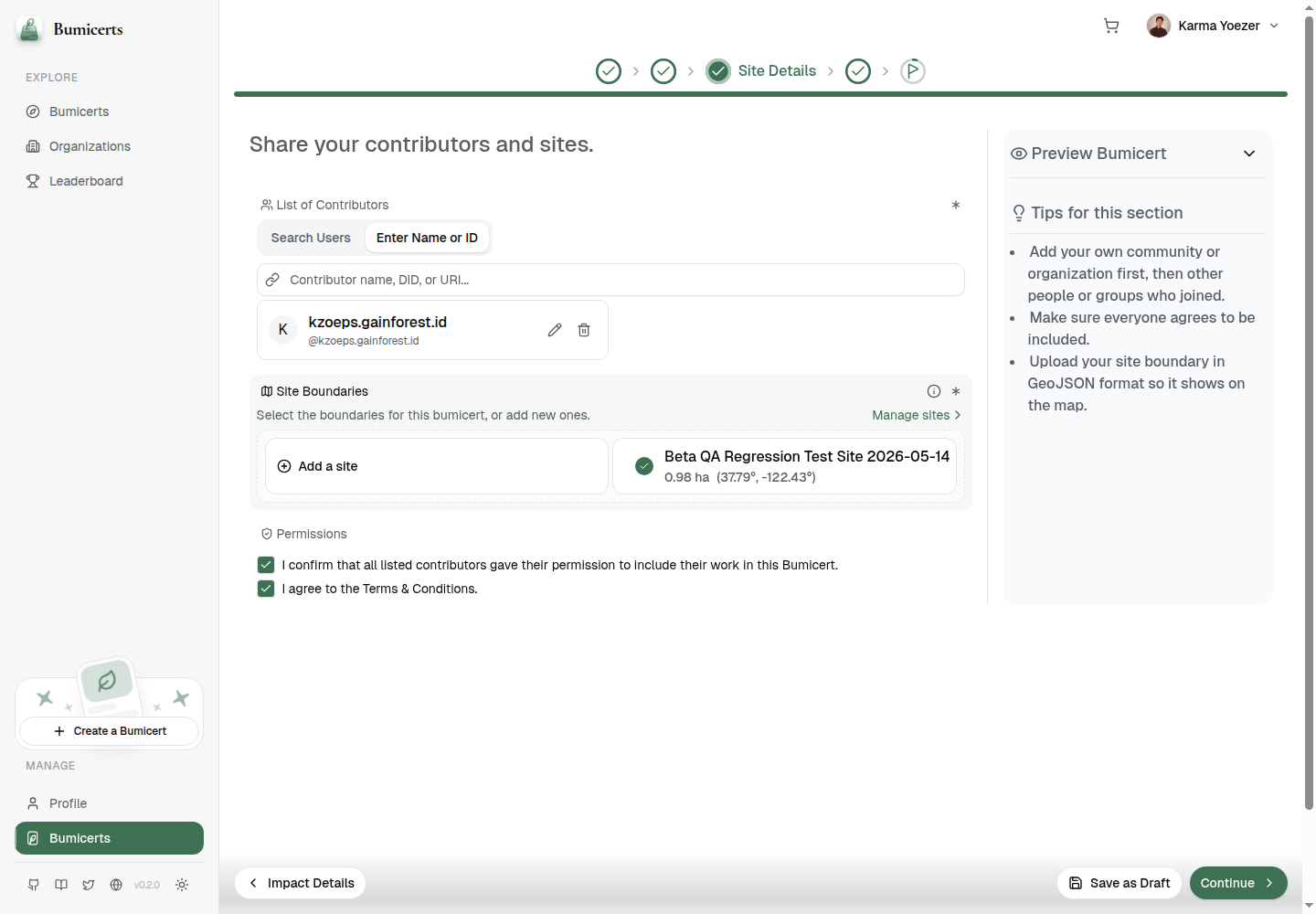The height and width of the screenshot is (914, 1316).
Task: Open the globe website icon
Action: [116, 885]
